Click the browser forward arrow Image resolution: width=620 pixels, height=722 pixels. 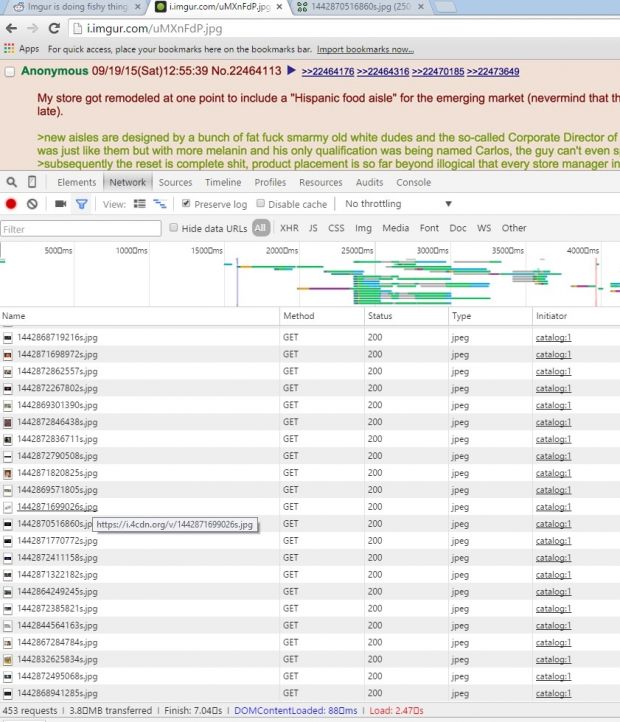click(x=32, y=29)
